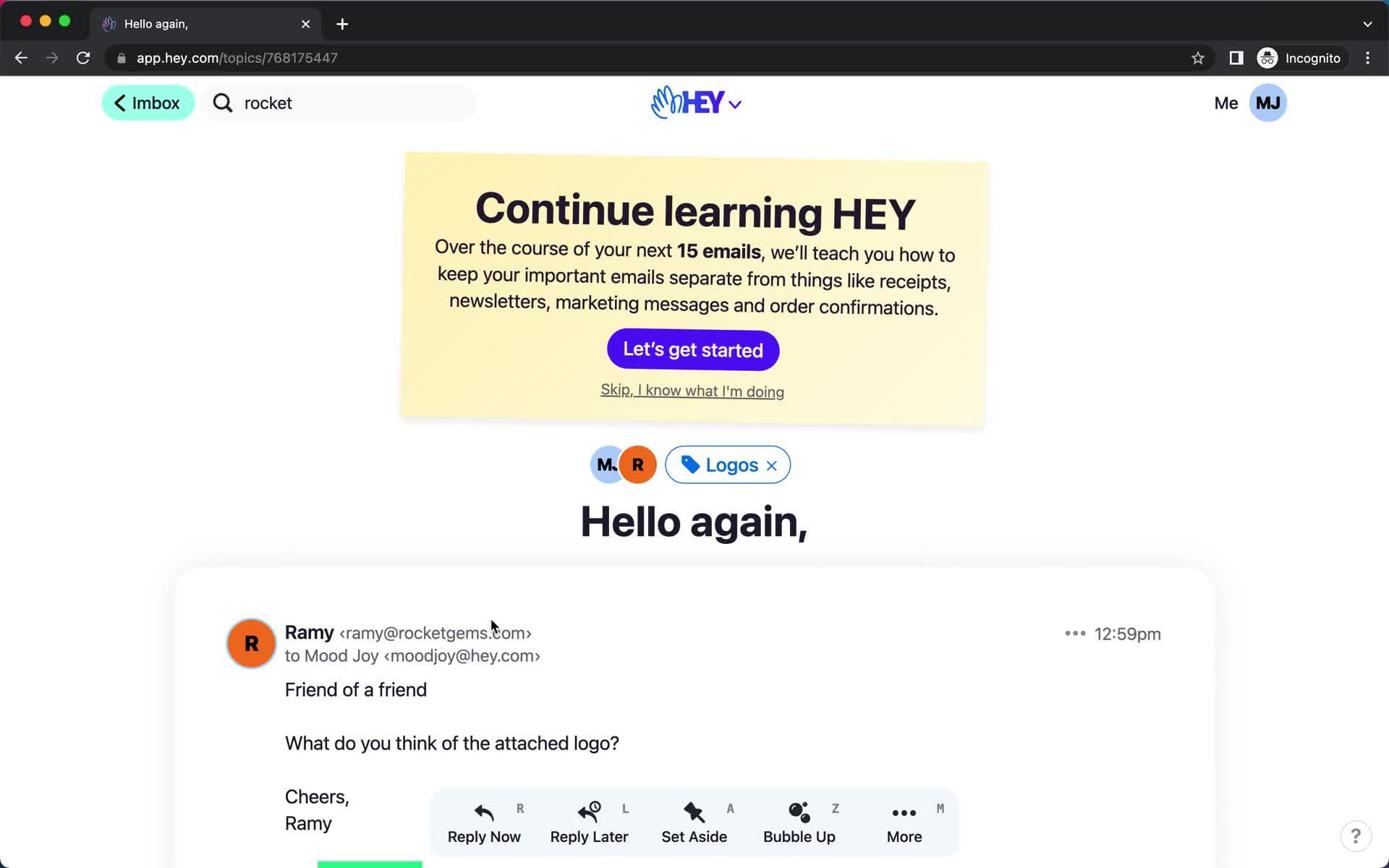This screenshot has width=1389, height=868.
Task: Click the Reply Now icon
Action: point(485,811)
